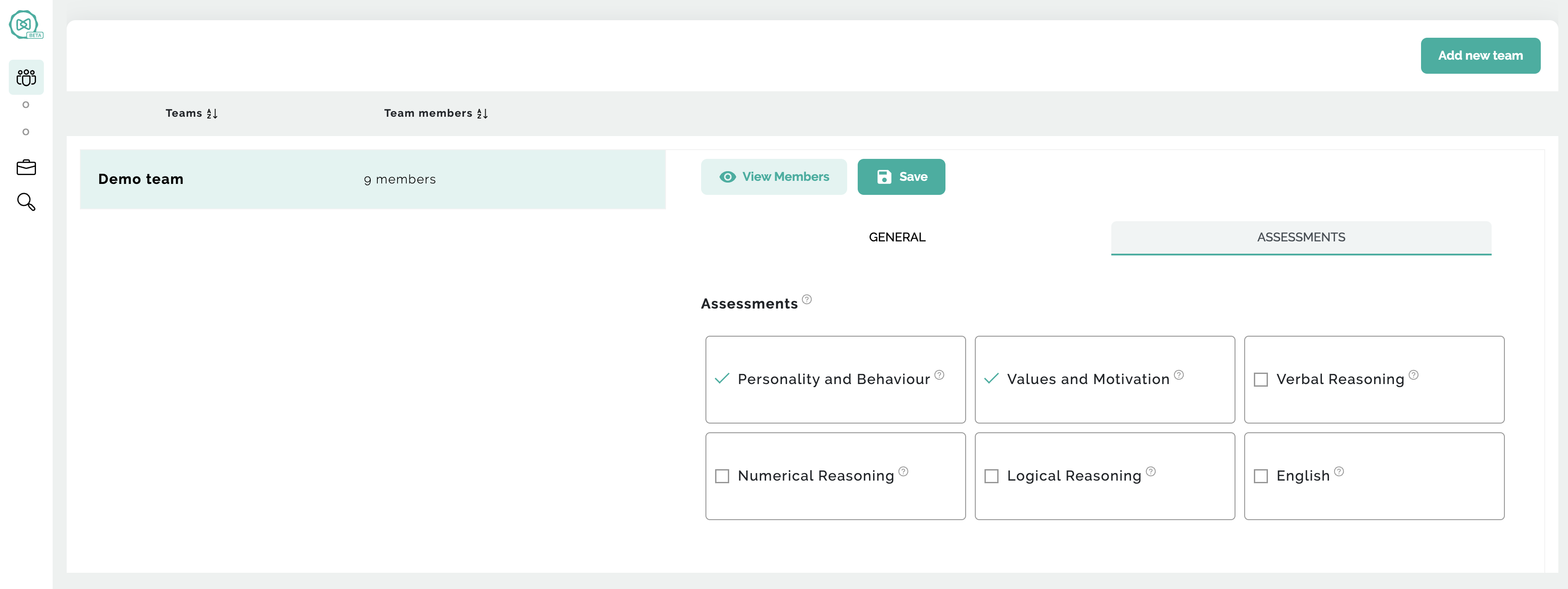1568x589 pixels.
Task: Click help icon beside Values and Motivation
Action: tap(1179, 374)
